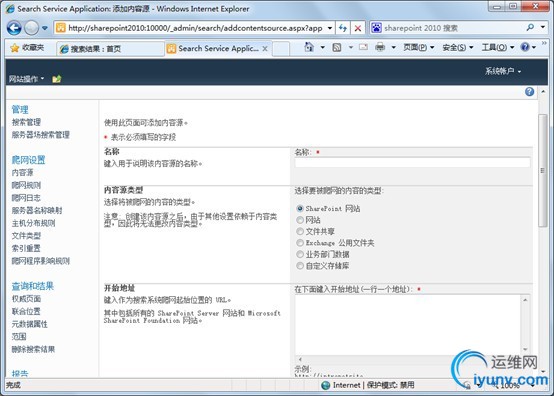Click the page scroll up arrow
This screenshot has width=554, height=396.
tap(543, 92)
